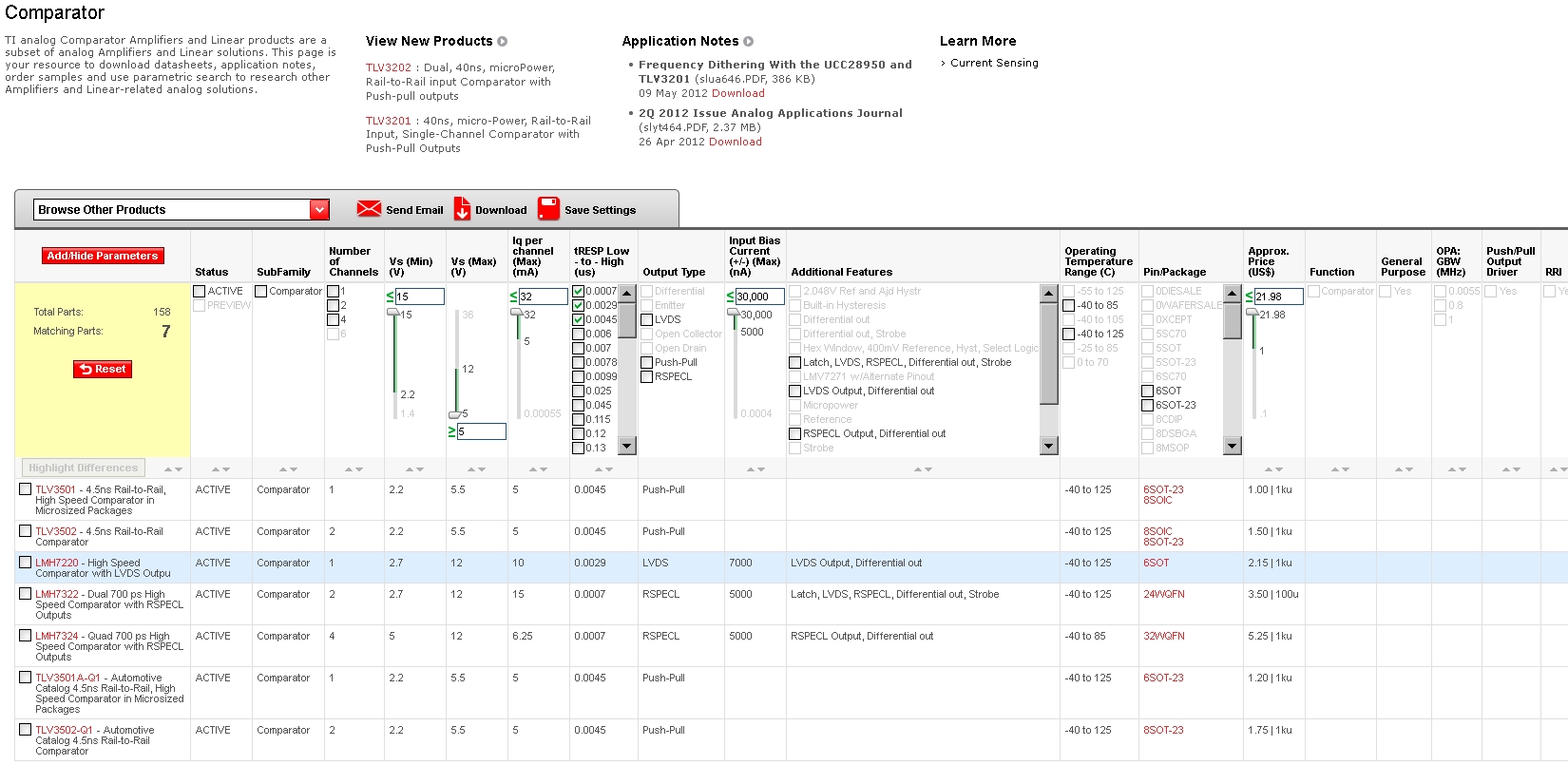Sort Push/Pull Output Driver ascending with up arrow
The image size is (1568, 784).
pos(1506,469)
